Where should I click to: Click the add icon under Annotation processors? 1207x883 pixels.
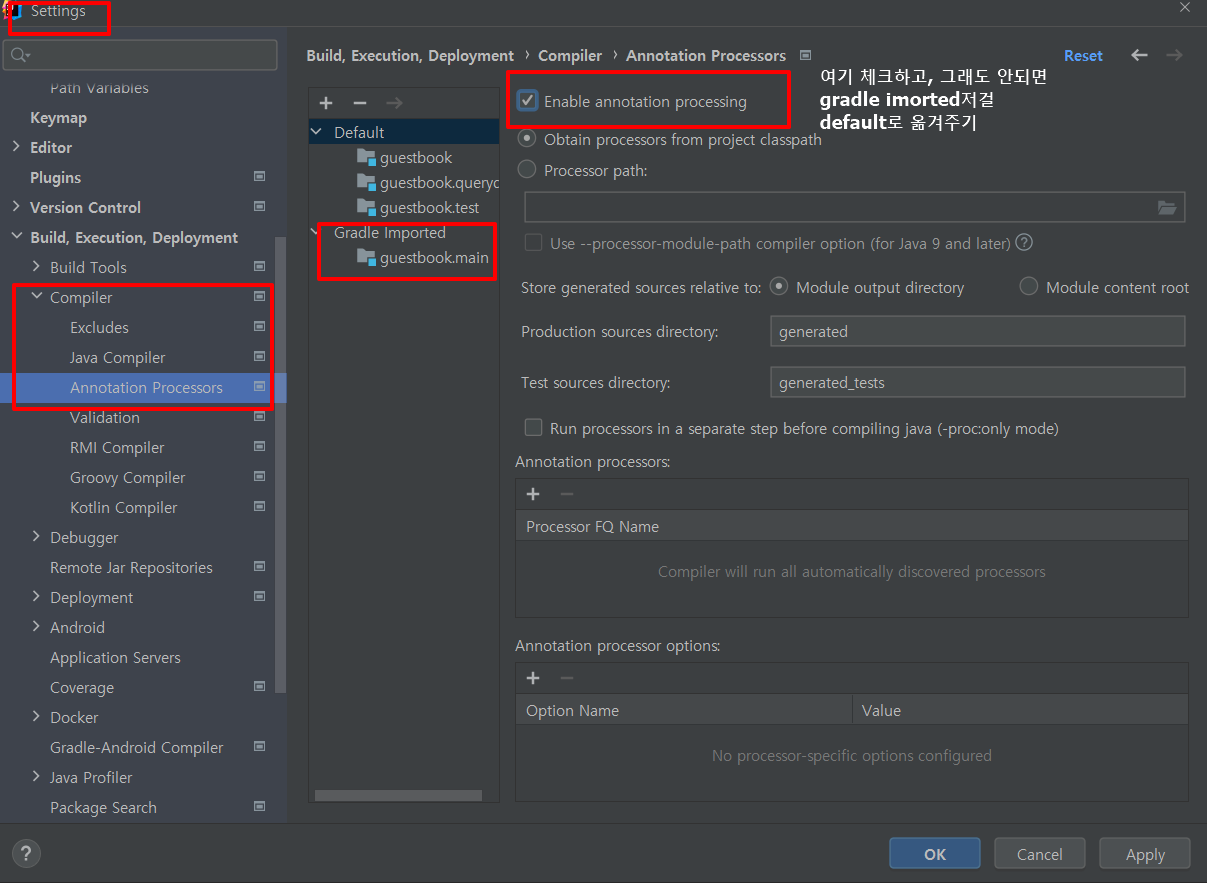pyautogui.click(x=533, y=493)
